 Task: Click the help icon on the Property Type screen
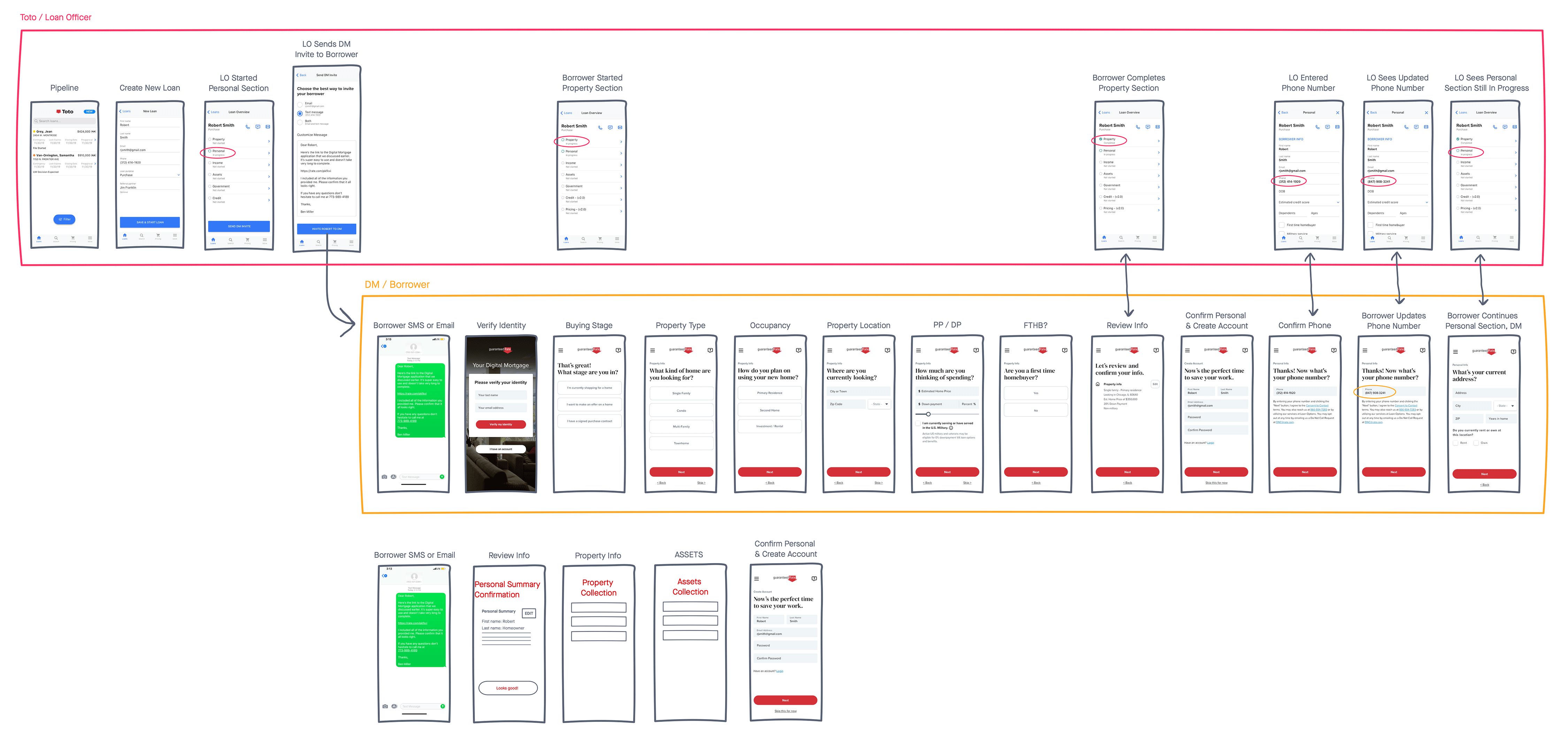pos(710,351)
